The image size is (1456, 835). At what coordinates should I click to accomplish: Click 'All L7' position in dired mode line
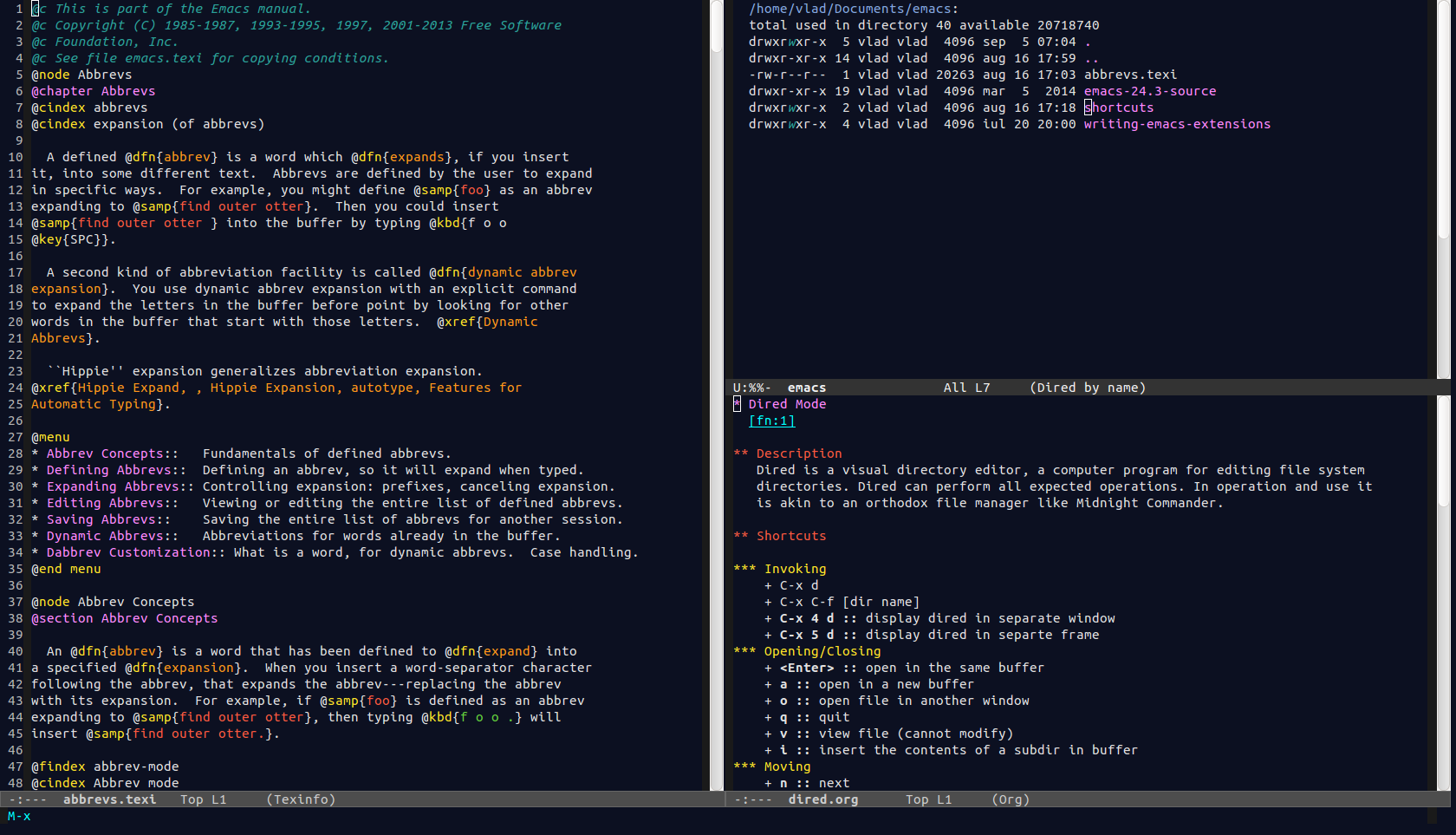coord(966,388)
